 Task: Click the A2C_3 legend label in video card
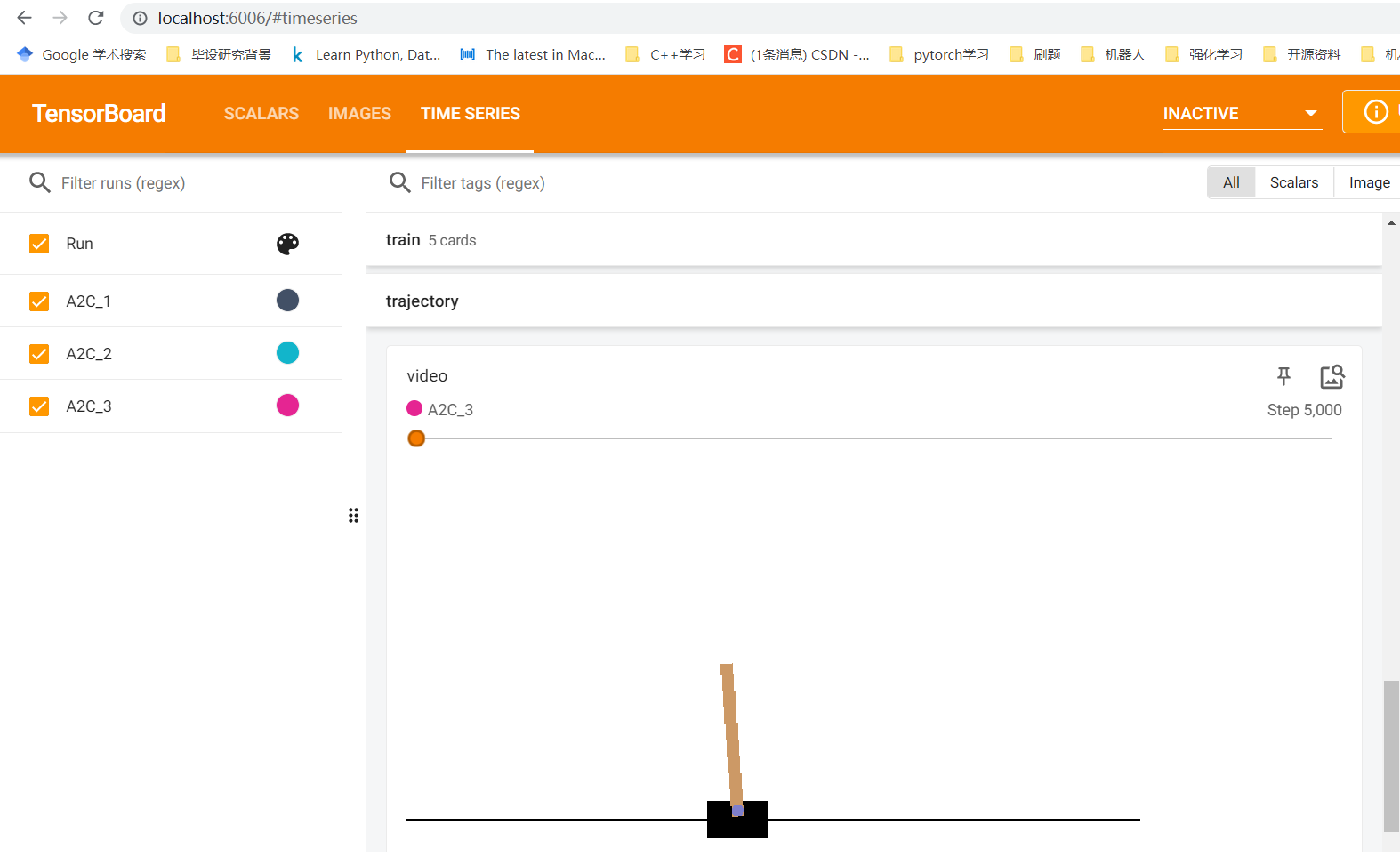click(x=450, y=410)
